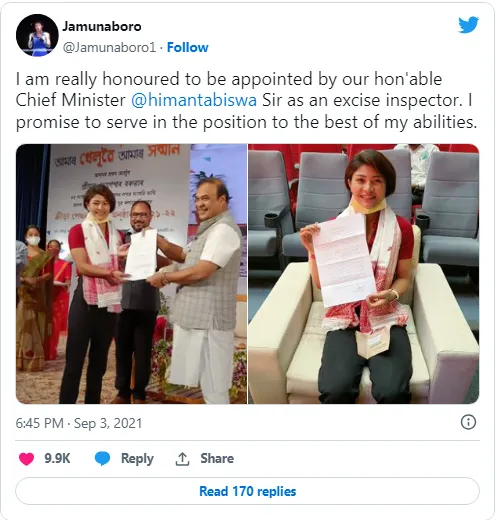Like the tweet with heart icon
This screenshot has height=525, width=496.
tap(26, 459)
